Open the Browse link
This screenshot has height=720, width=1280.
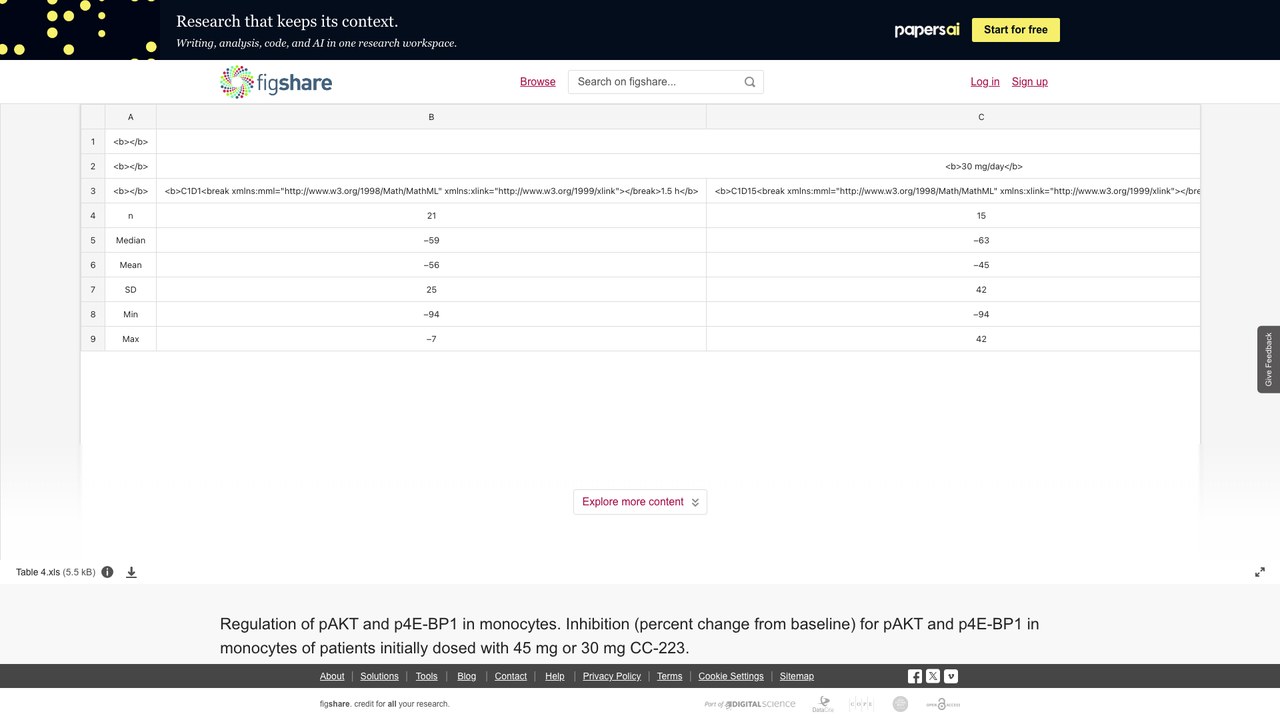[538, 82]
